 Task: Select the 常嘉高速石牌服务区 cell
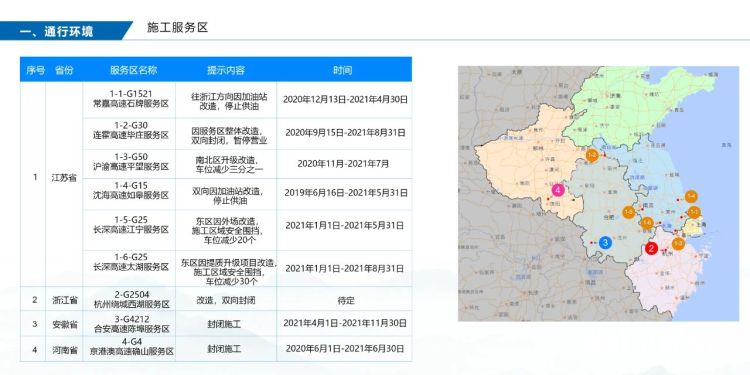(129, 100)
